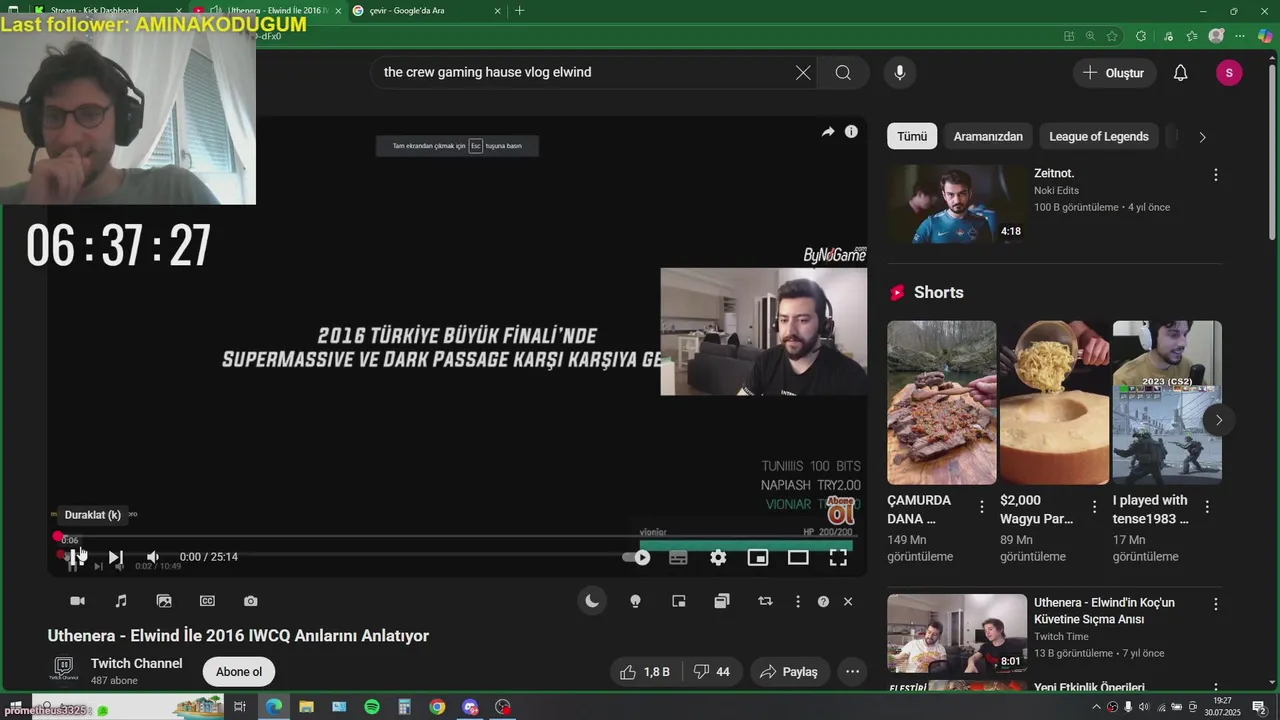This screenshot has width=1280, height=720.
Task: Click the Oluştur create button
Action: tap(1115, 73)
